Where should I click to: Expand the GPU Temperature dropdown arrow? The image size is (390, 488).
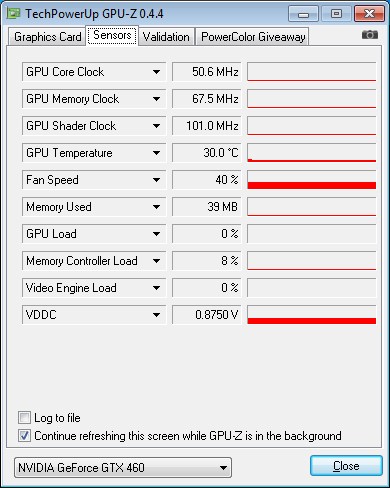pos(156,153)
